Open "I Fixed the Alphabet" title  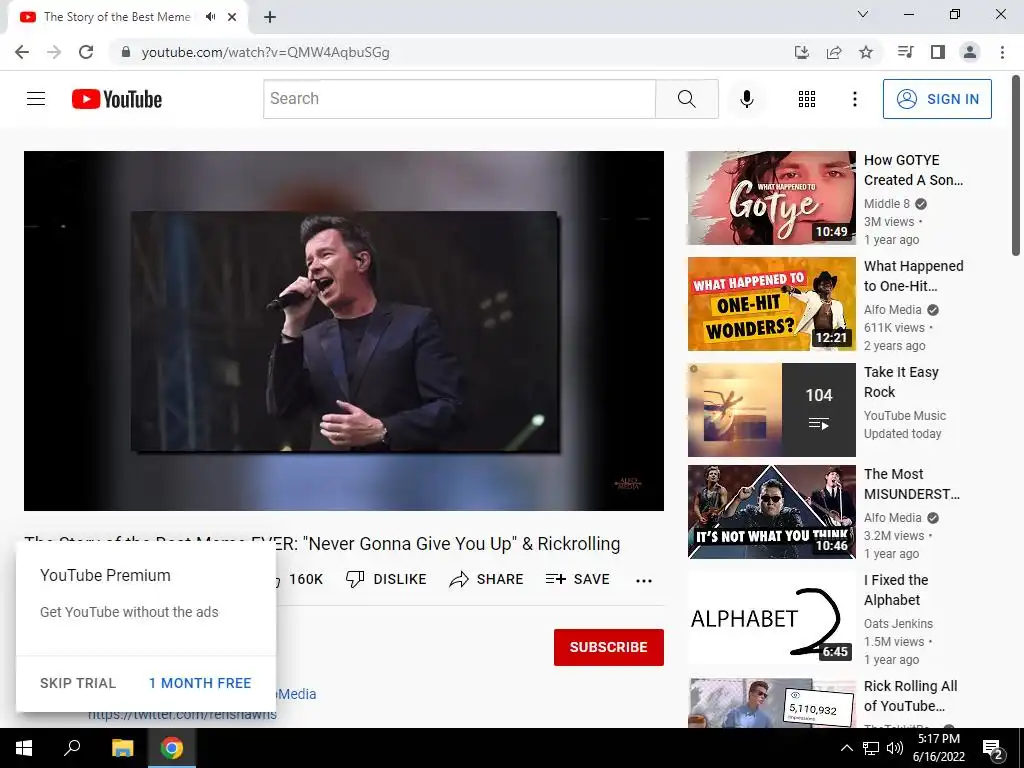tap(895, 590)
